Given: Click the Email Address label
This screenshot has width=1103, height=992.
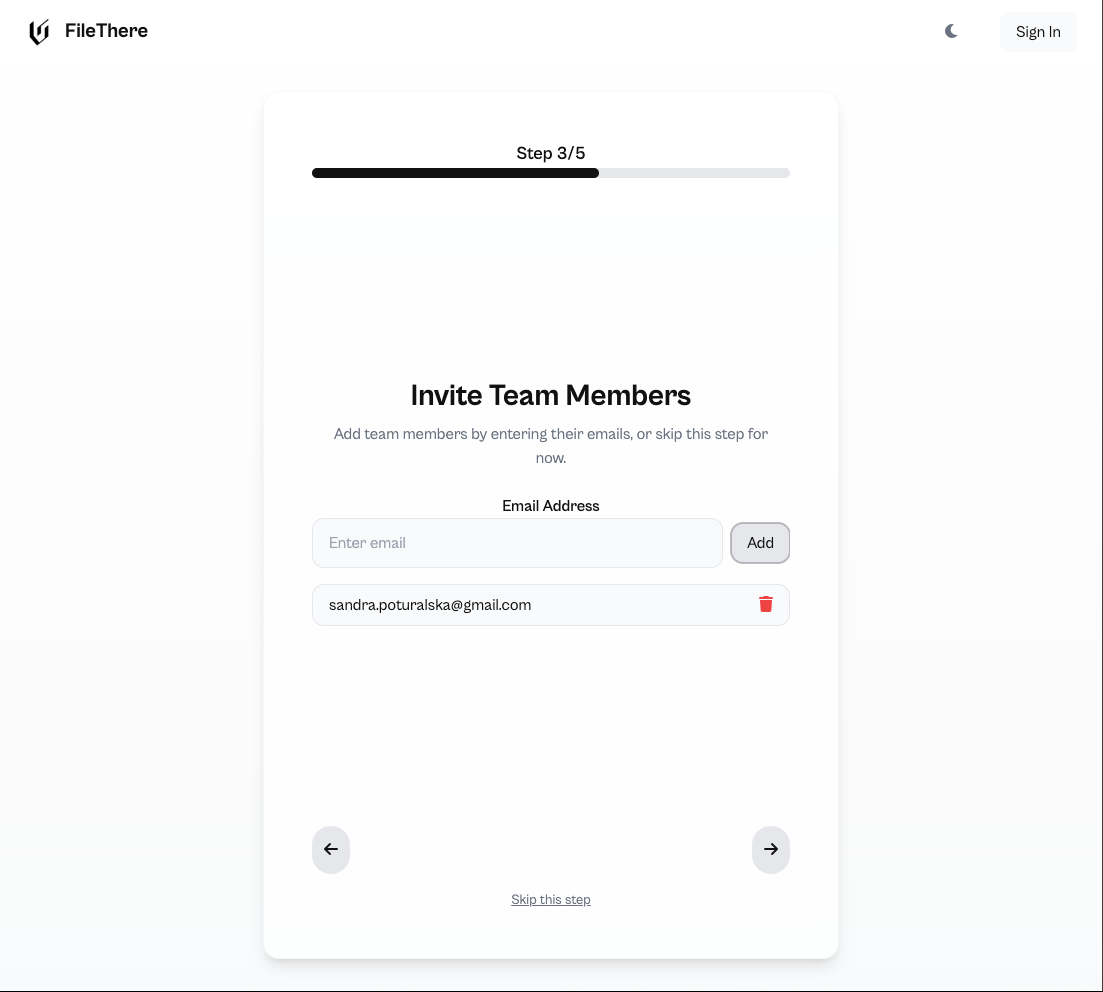Looking at the screenshot, I should (551, 506).
